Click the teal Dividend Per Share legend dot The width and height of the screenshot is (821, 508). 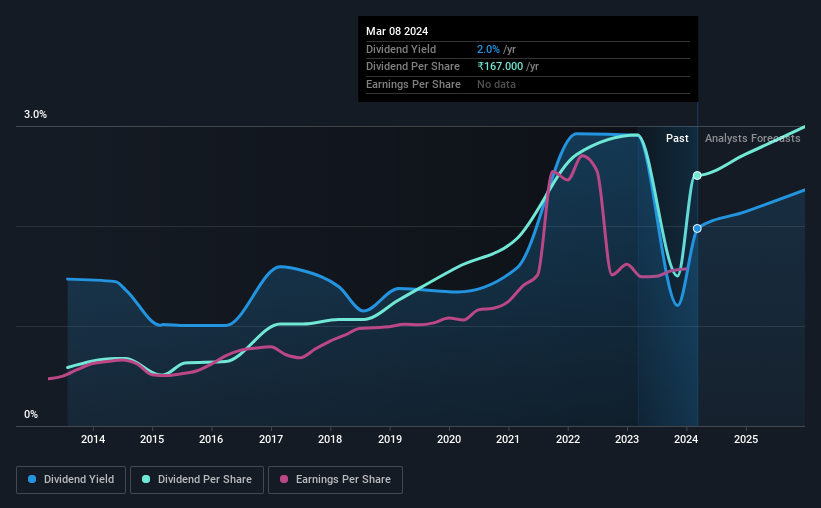coord(146,479)
